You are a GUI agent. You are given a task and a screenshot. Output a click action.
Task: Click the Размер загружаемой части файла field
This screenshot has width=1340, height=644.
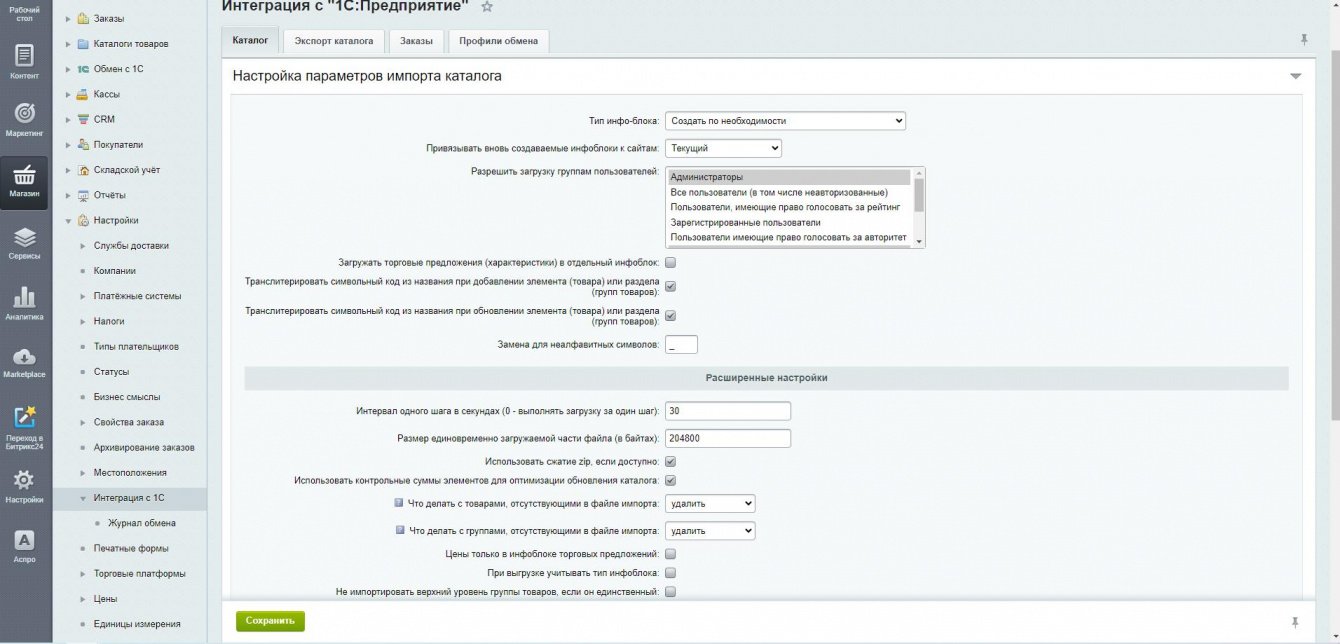pyautogui.click(x=728, y=438)
